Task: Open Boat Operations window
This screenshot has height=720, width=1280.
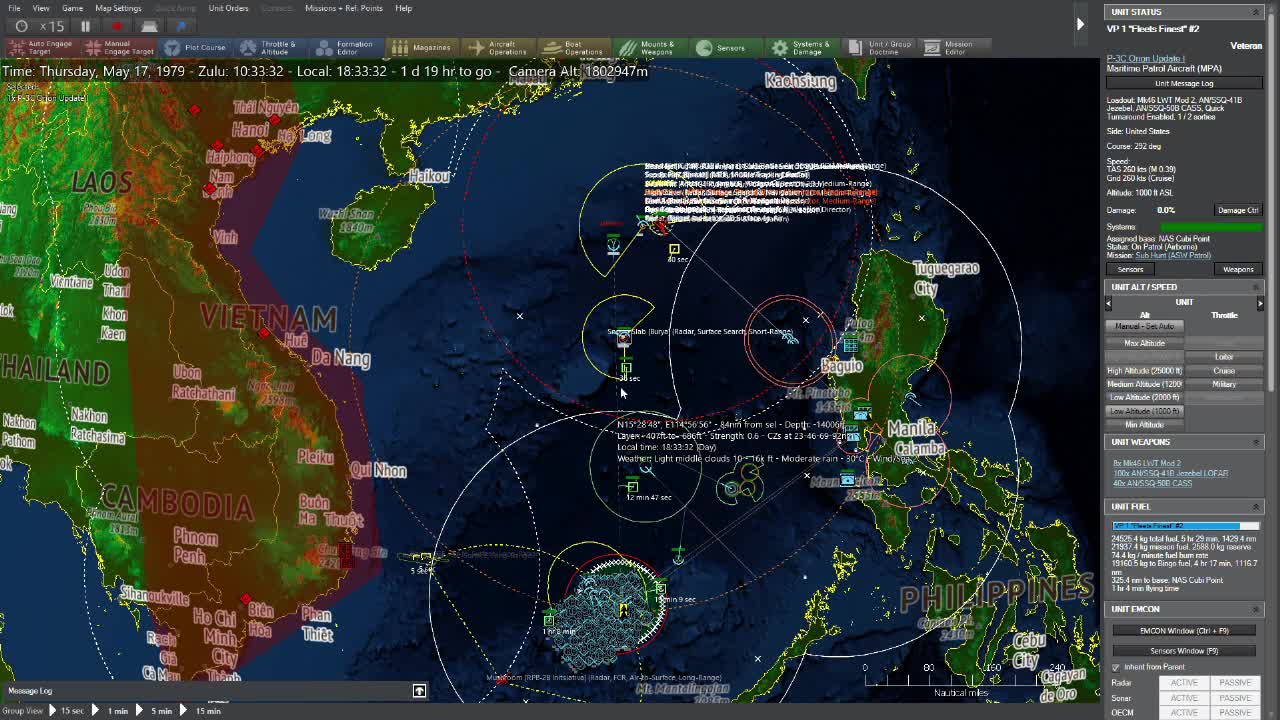Action: point(573,47)
